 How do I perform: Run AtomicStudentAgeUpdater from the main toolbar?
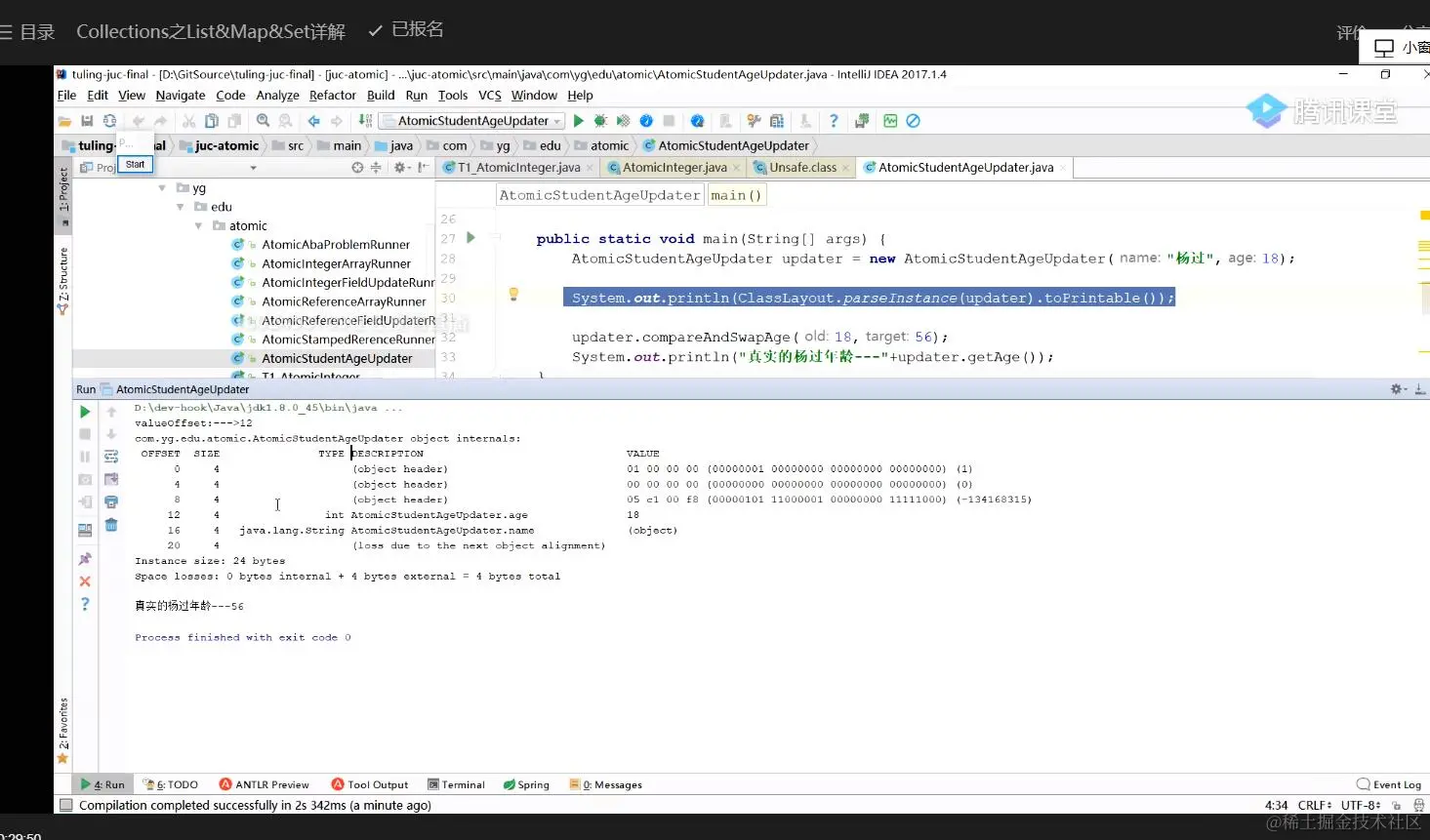coord(579,121)
